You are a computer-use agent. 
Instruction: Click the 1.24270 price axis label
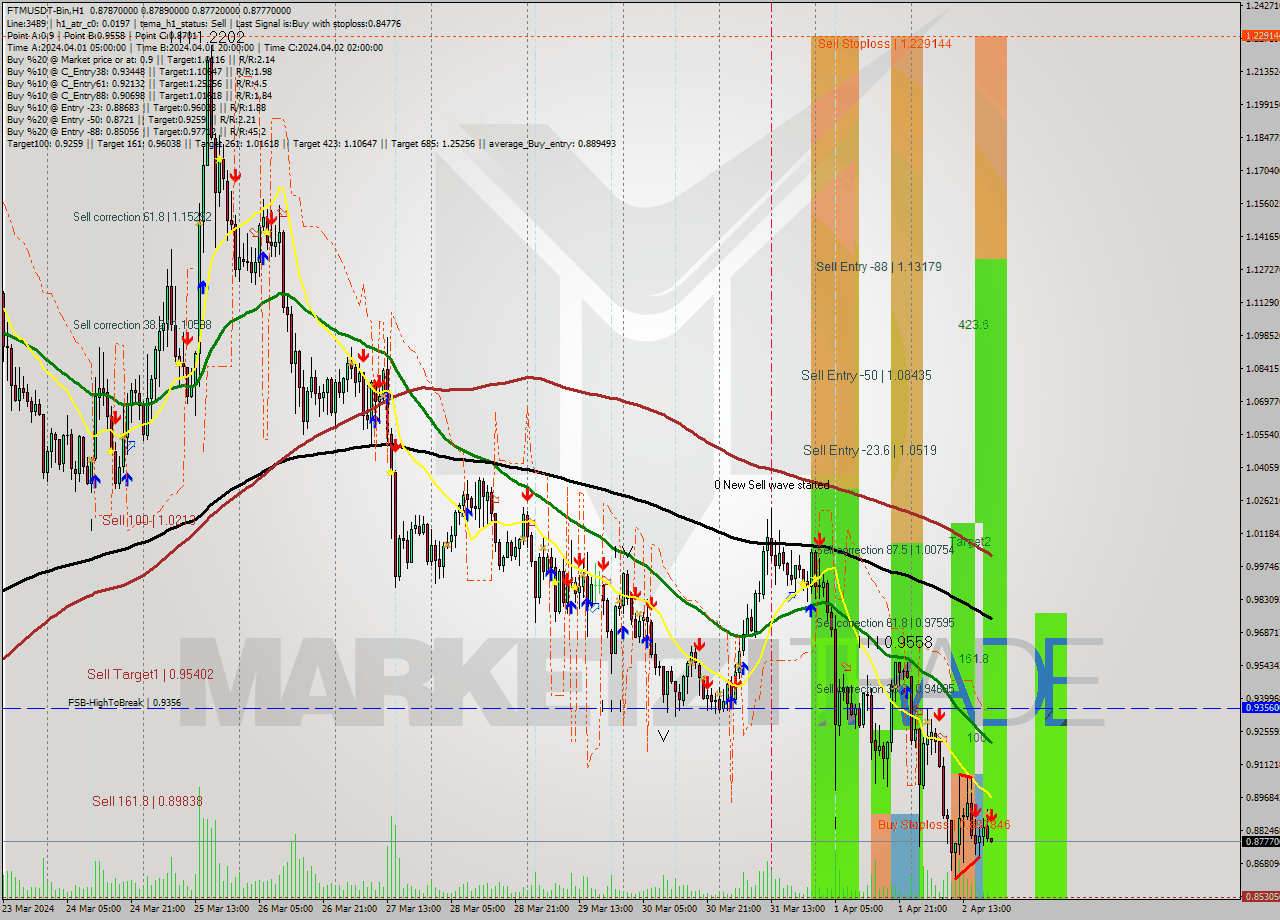pyautogui.click(x=1262, y=6)
